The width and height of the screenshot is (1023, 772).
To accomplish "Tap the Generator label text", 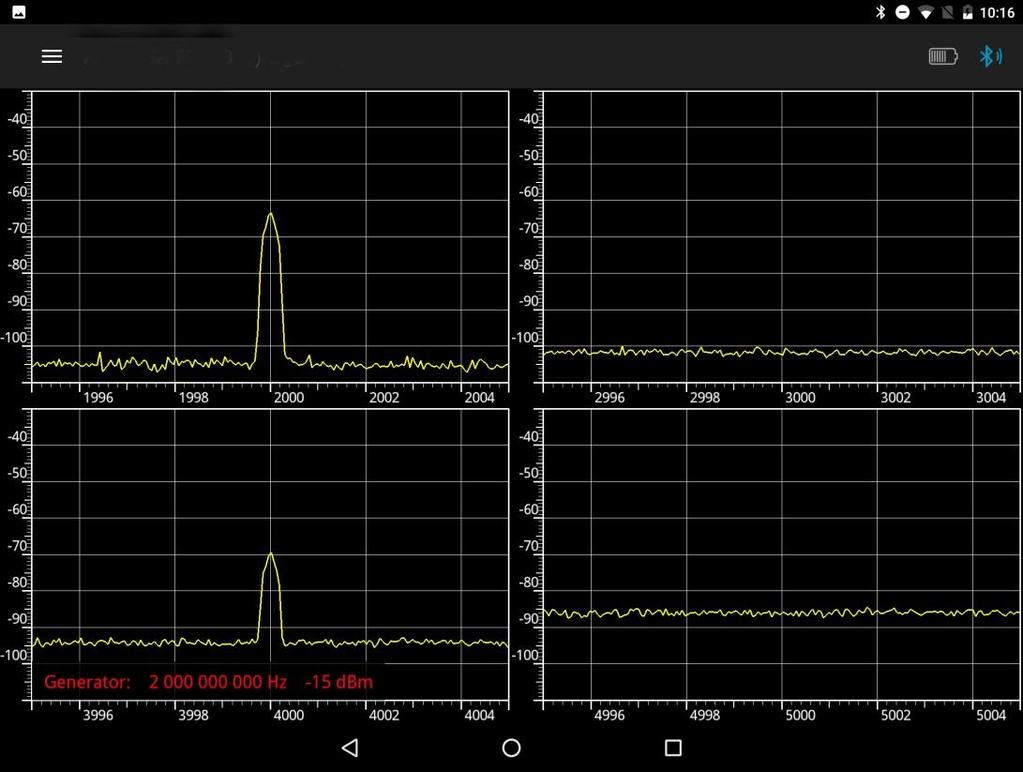I will (x=87, y=682).
